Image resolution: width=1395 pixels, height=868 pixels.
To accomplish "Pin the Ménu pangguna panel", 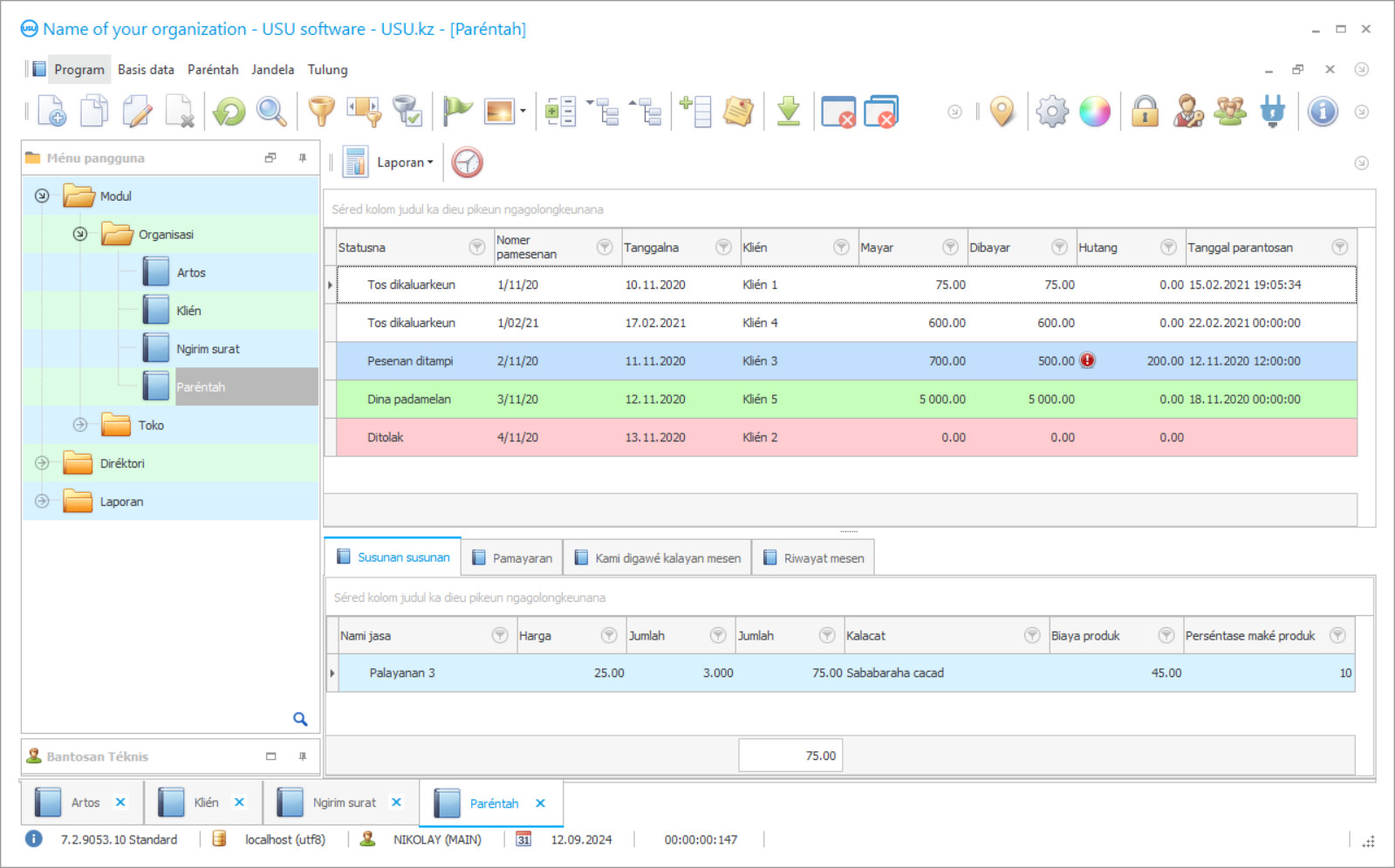I will click(303, 158).
